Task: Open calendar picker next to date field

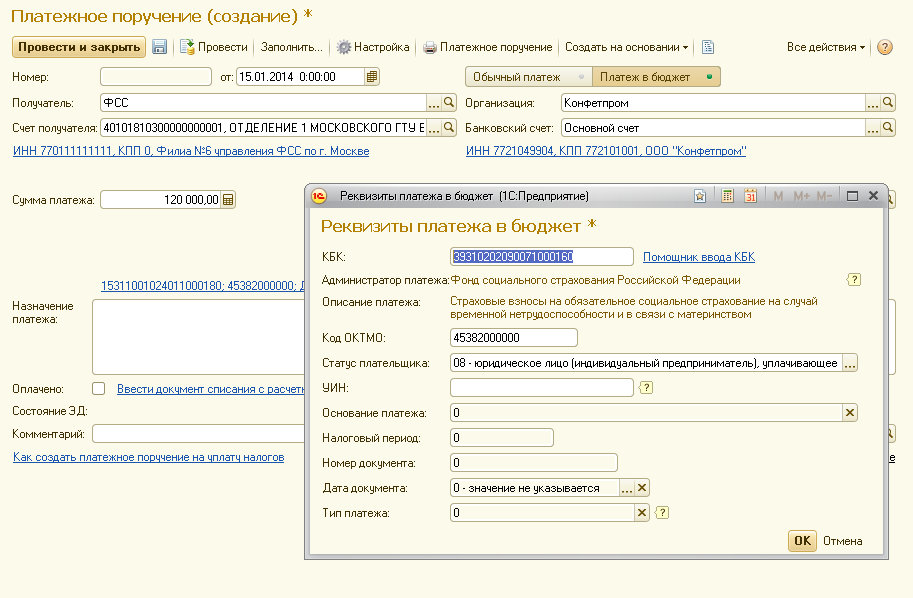Action: tap(371, 76)
